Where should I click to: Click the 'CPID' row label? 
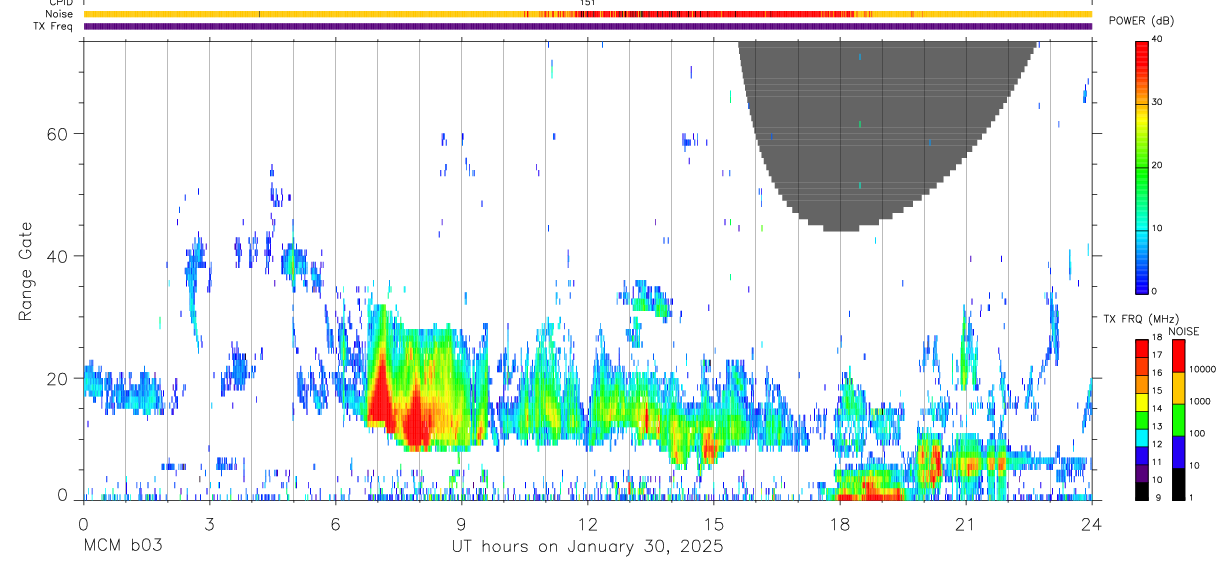(x=62, y=3)
